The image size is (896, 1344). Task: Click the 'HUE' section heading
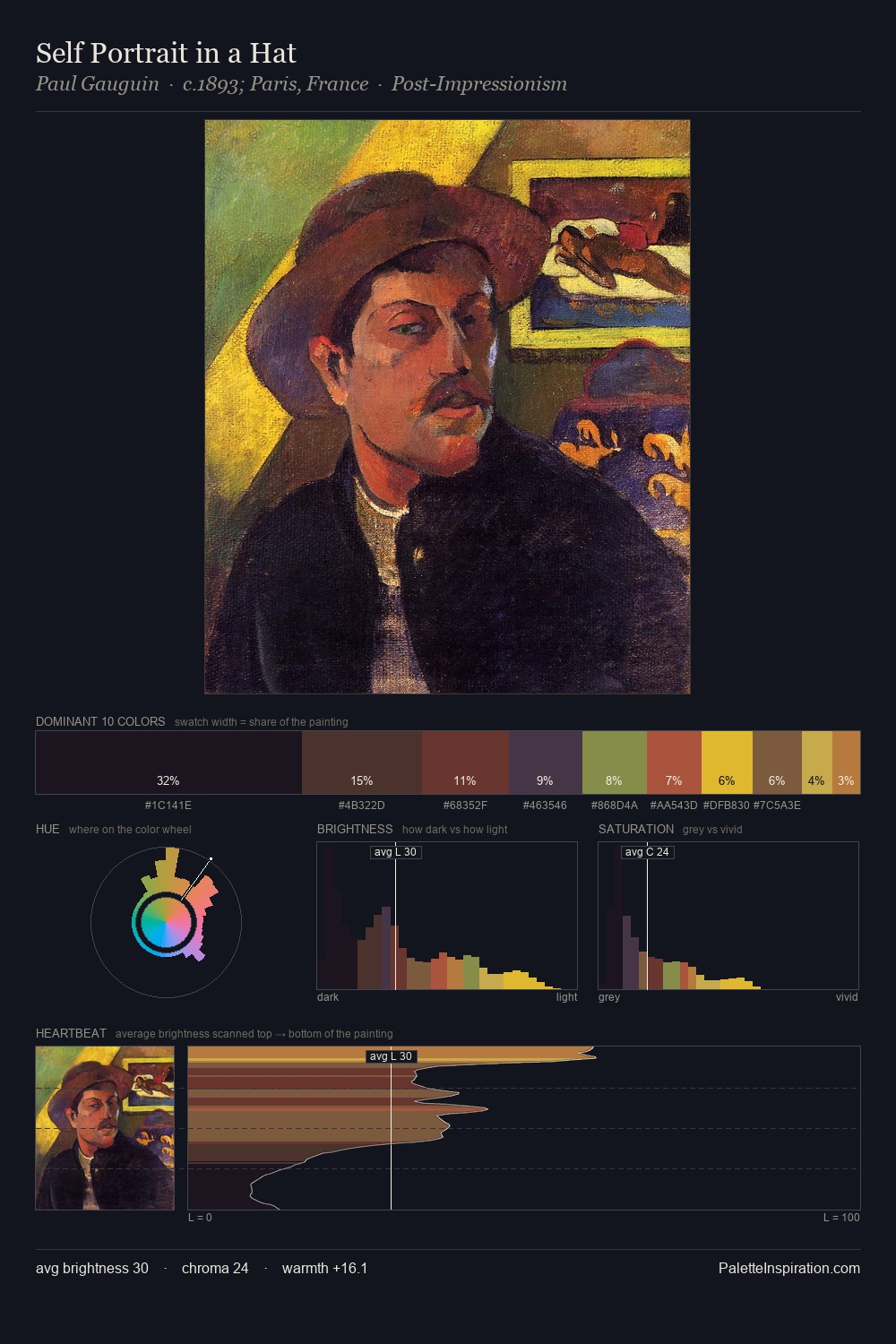coord(47,829)
